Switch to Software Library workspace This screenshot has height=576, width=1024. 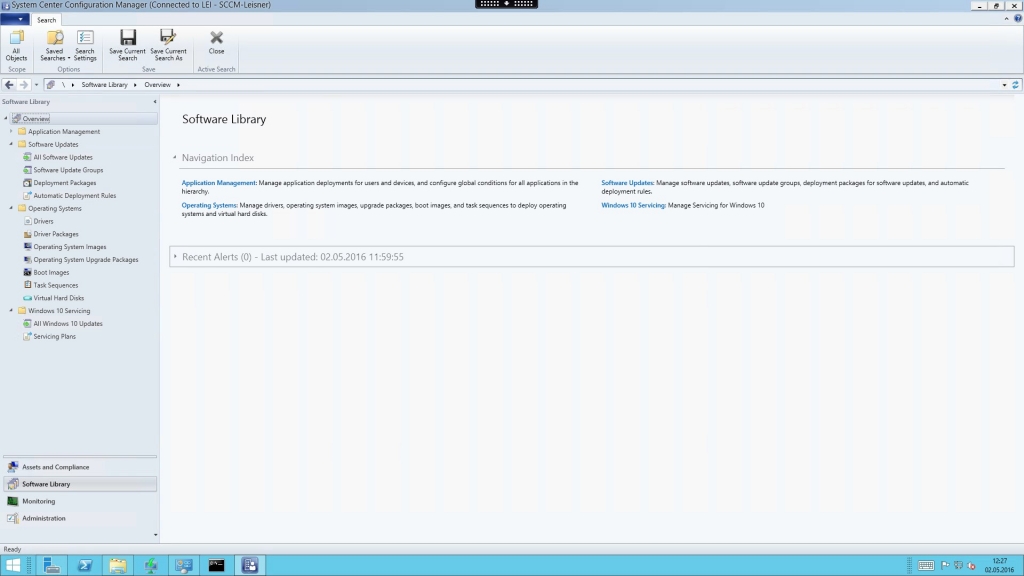[x=80, y=484]
